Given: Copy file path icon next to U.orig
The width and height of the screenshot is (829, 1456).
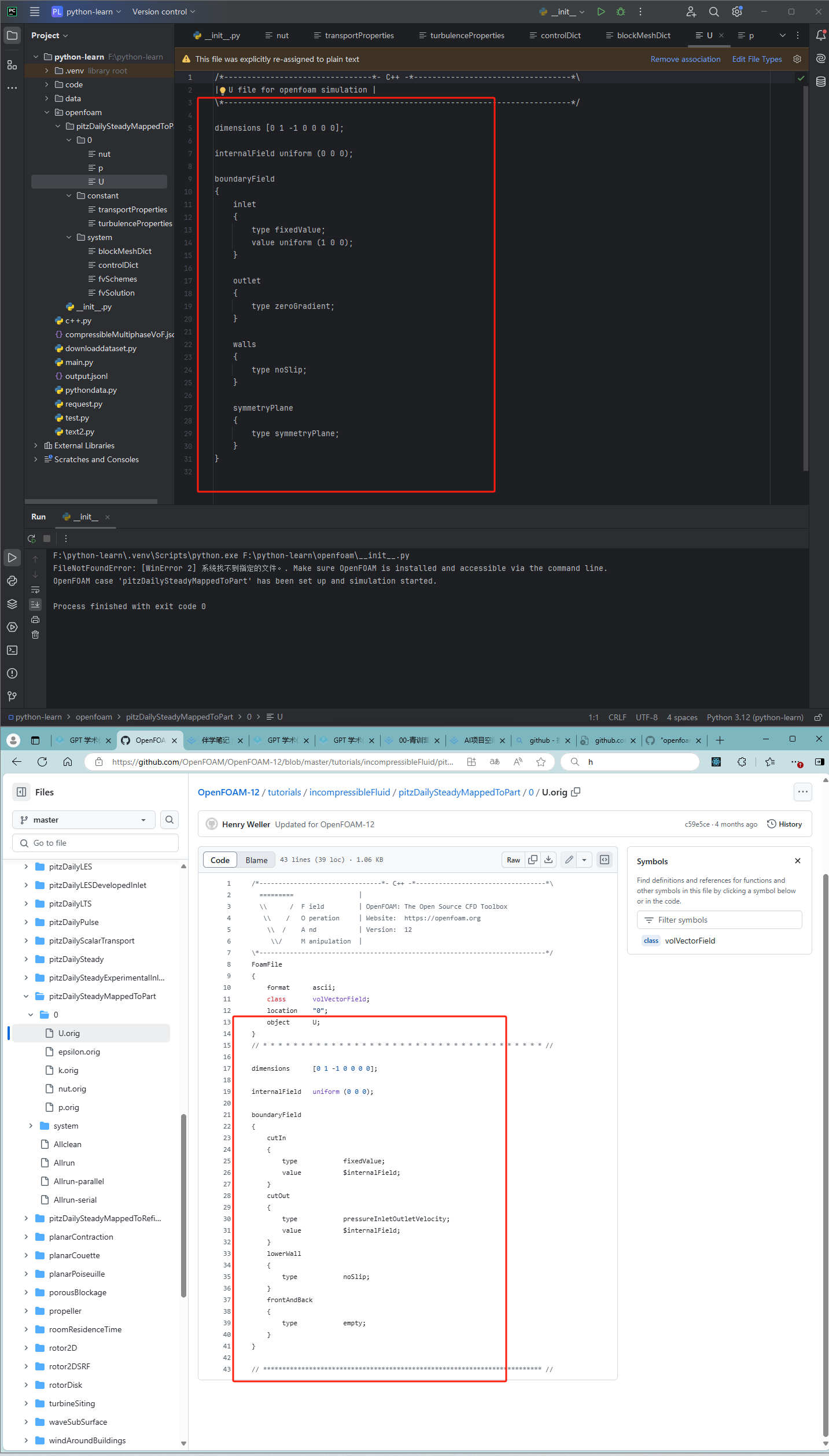Looking at the screenshot, I should tap(576, 792).
